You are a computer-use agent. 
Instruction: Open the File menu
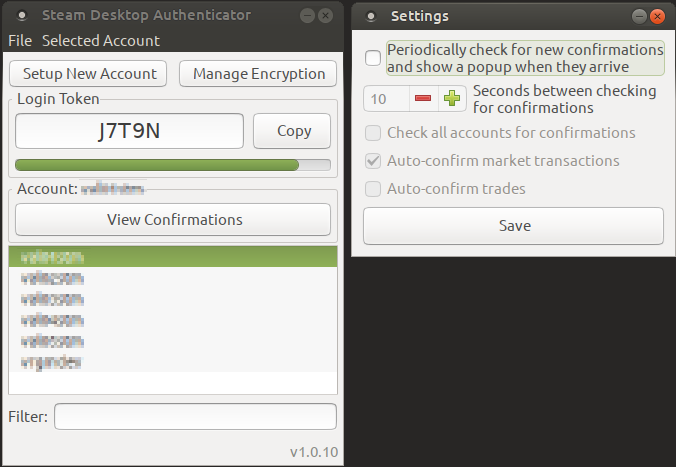click(x=20, y=41)
